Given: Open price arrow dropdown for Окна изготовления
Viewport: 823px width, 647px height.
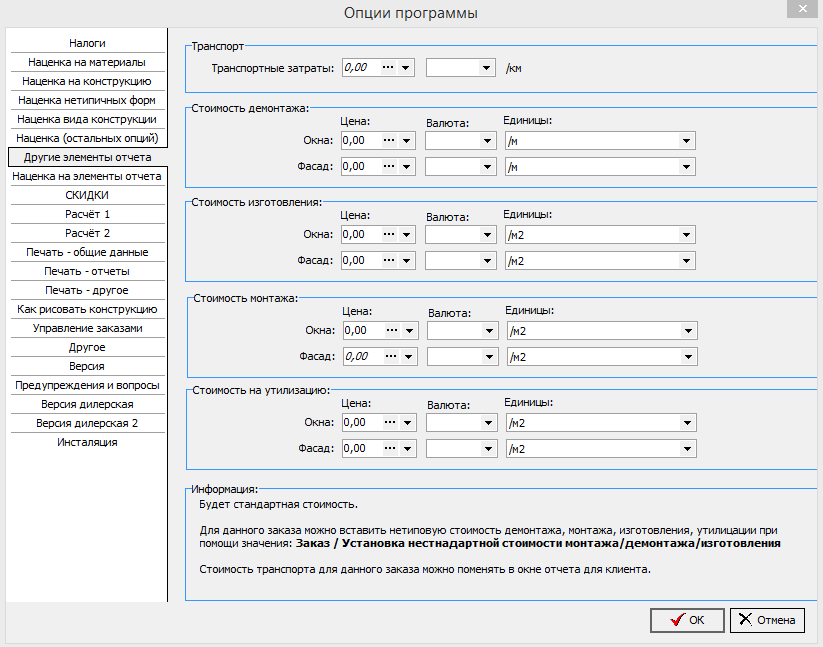Looking at the screenshot, I should point(407,235).
